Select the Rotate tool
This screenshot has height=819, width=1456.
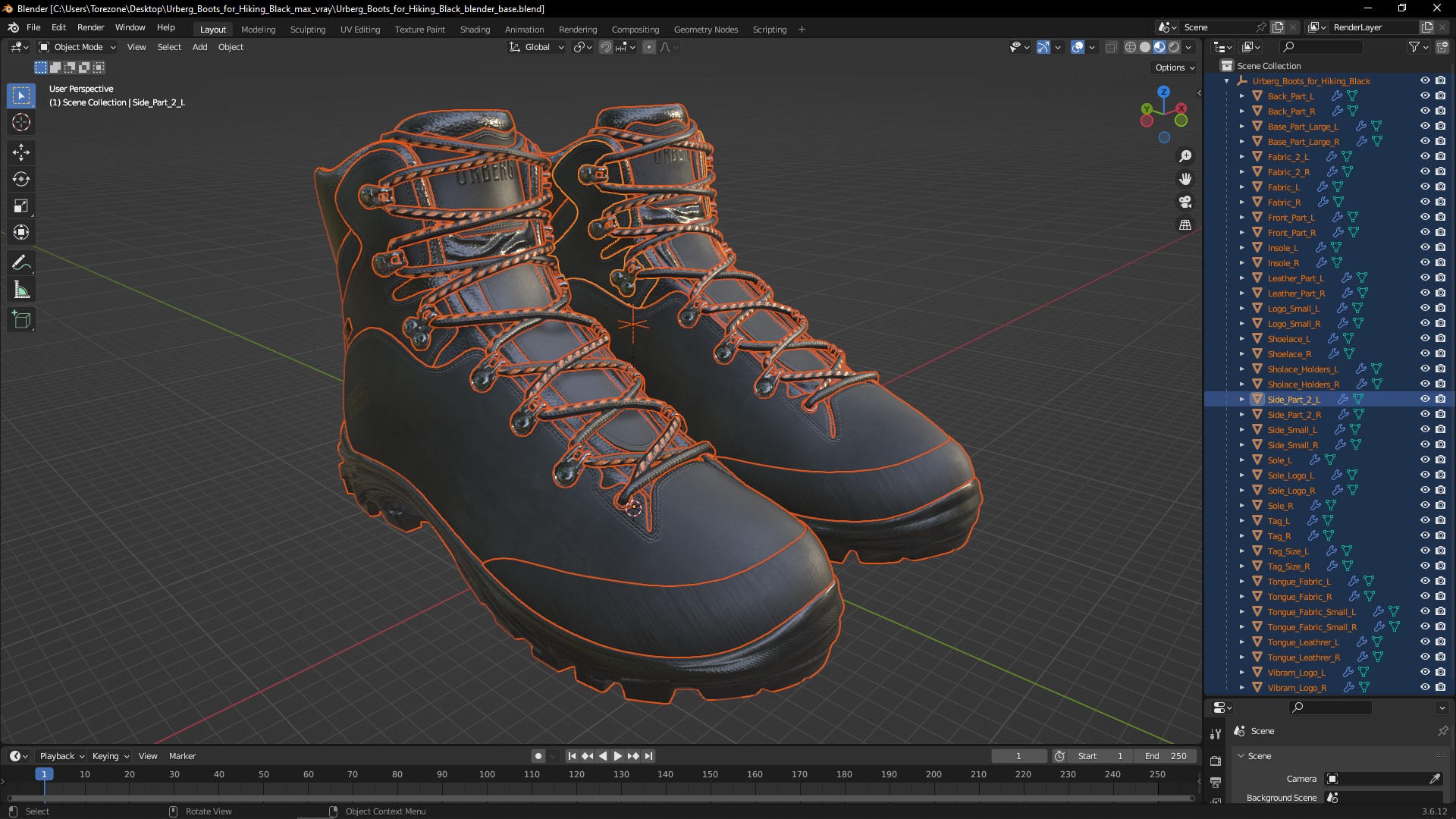pyautogui.click(x=21, y=179)
